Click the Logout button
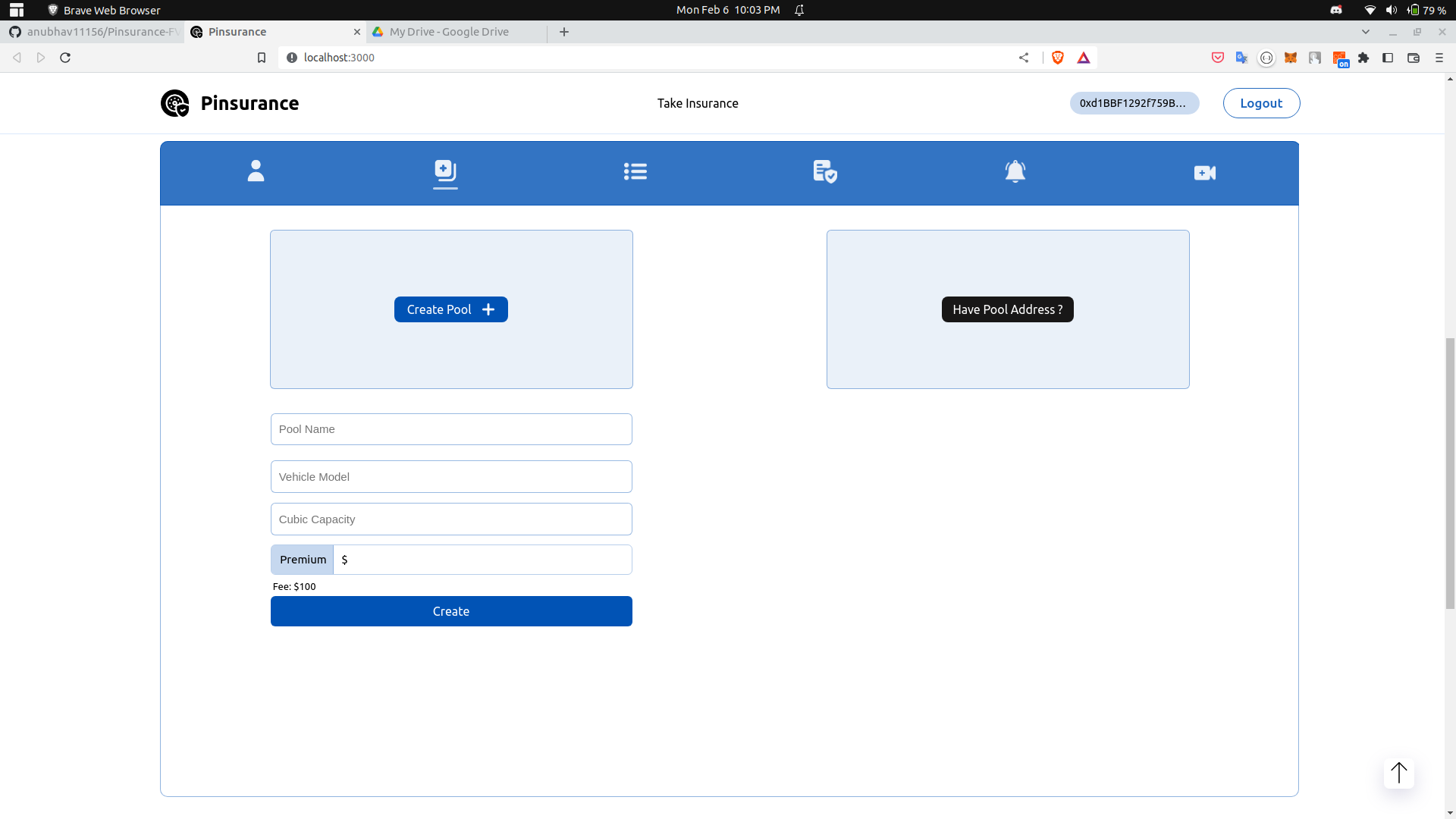The image size is (1456, 819). [1261, 103]
